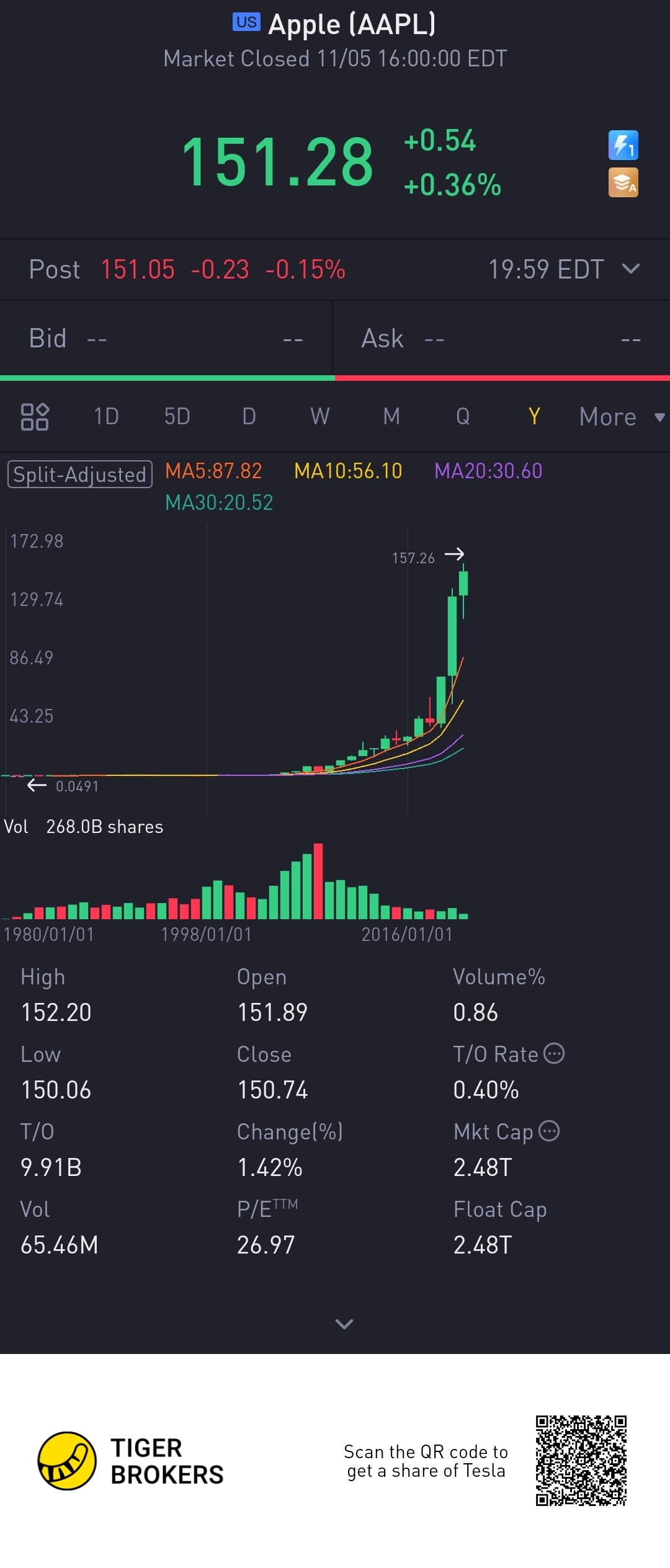
Task: Tap the Low value 150.06
Action: point(56,1090)
